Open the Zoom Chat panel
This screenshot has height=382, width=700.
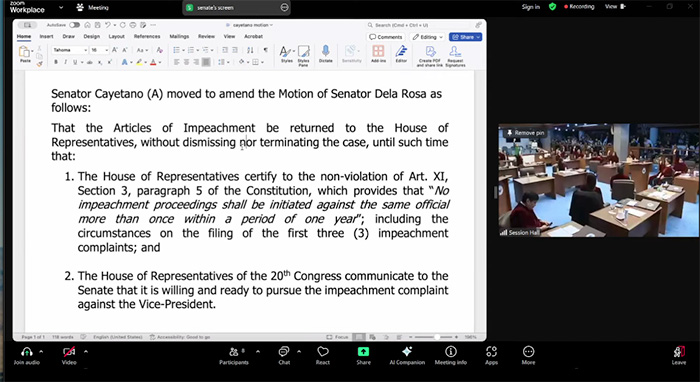point(284,356)
